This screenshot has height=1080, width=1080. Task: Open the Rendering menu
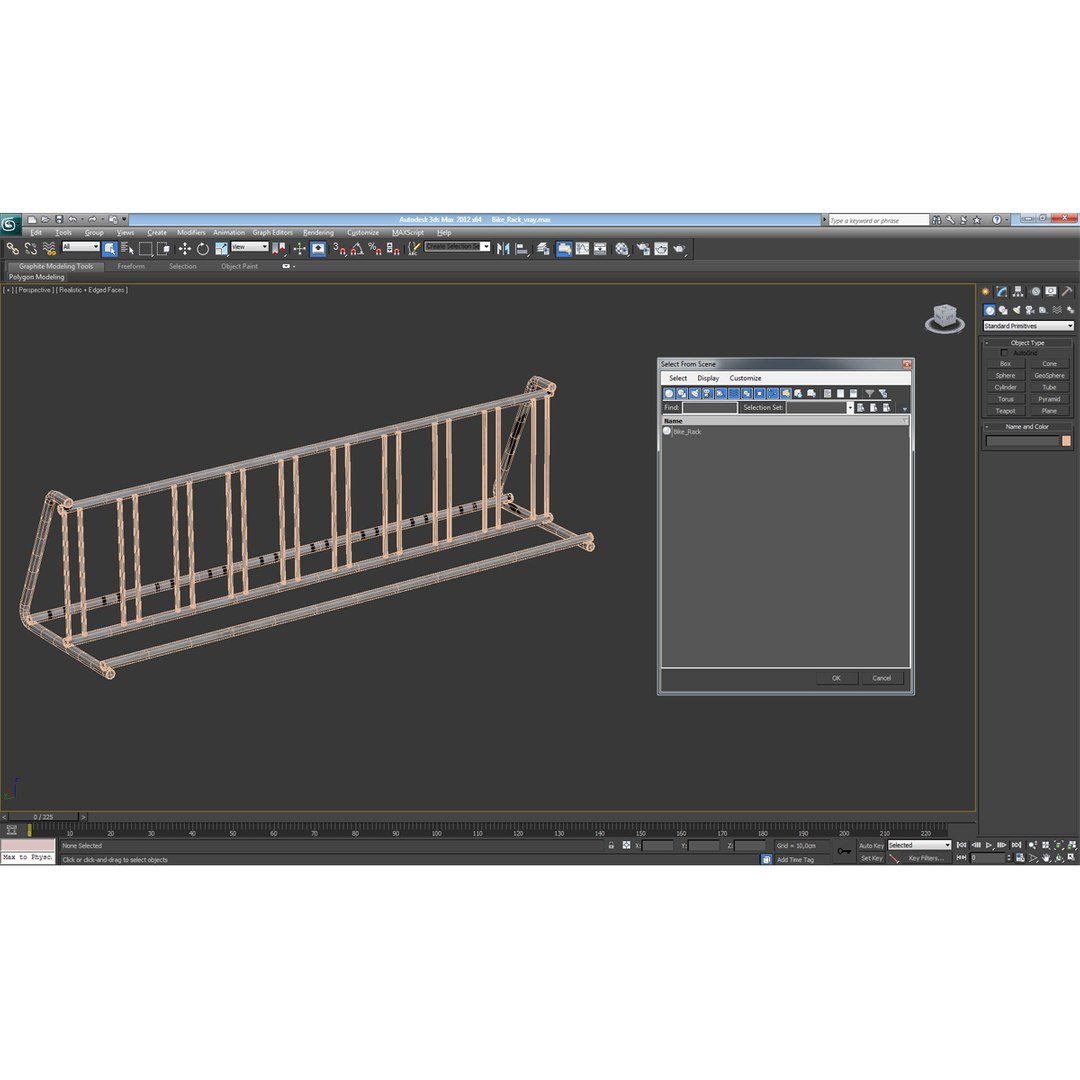tap(318, 233)
